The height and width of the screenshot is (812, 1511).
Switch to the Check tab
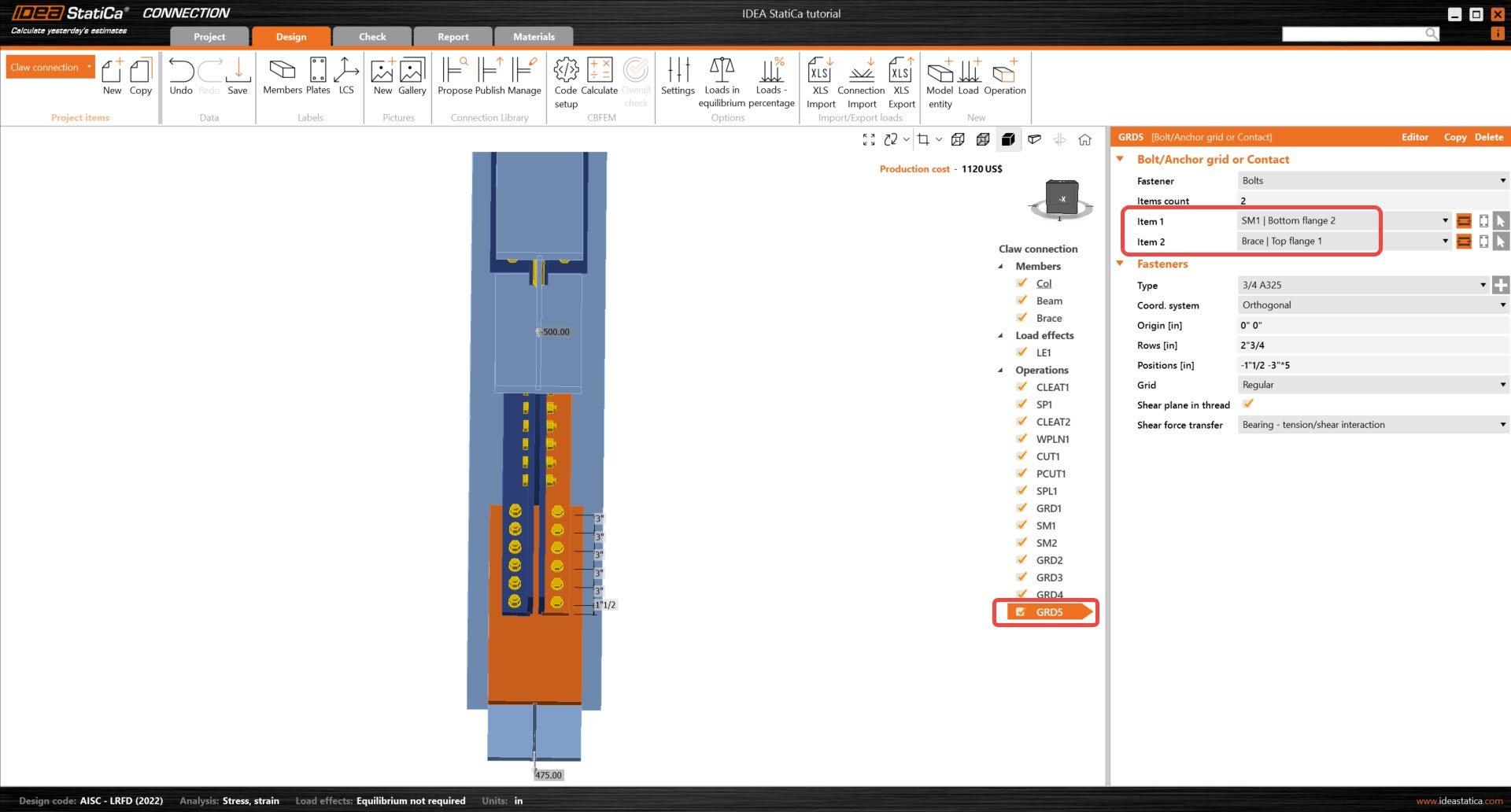[372, 37]
